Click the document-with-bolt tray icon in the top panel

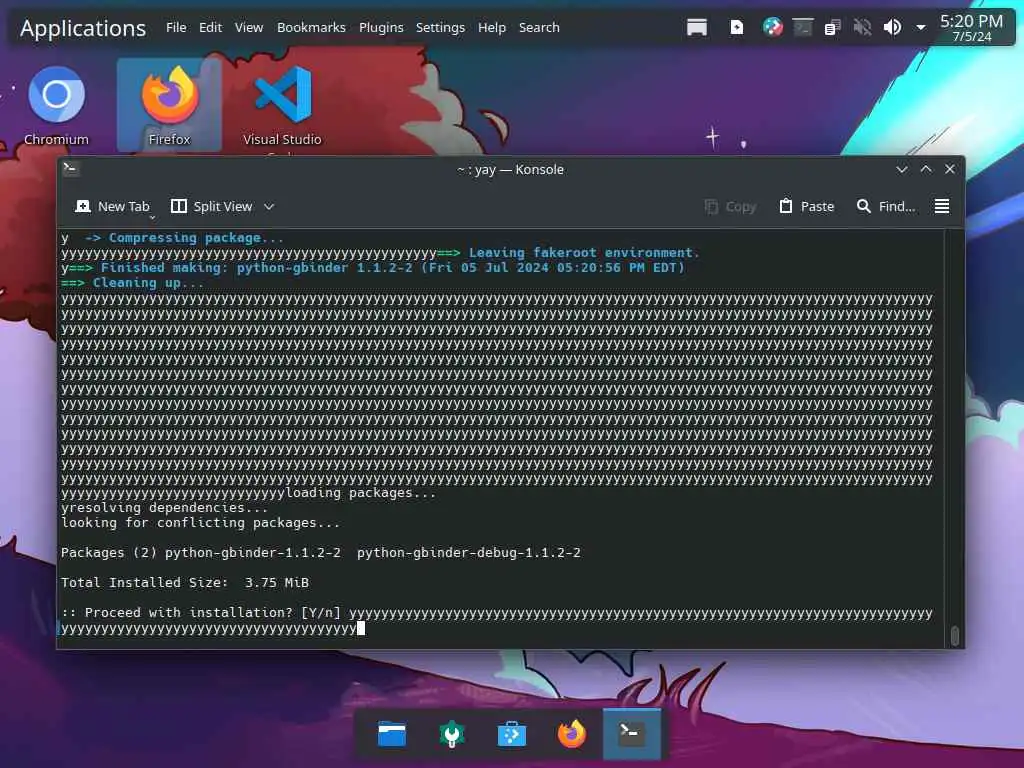(x=737, y=27)
